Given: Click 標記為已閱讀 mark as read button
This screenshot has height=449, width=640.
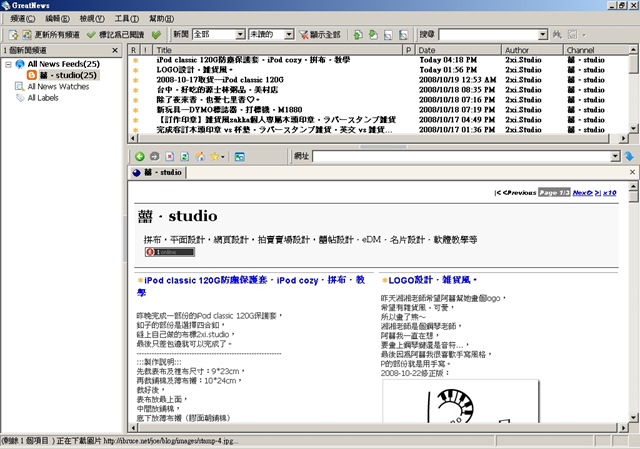Looking at the screenshot, I should click(x=116, y=35).
